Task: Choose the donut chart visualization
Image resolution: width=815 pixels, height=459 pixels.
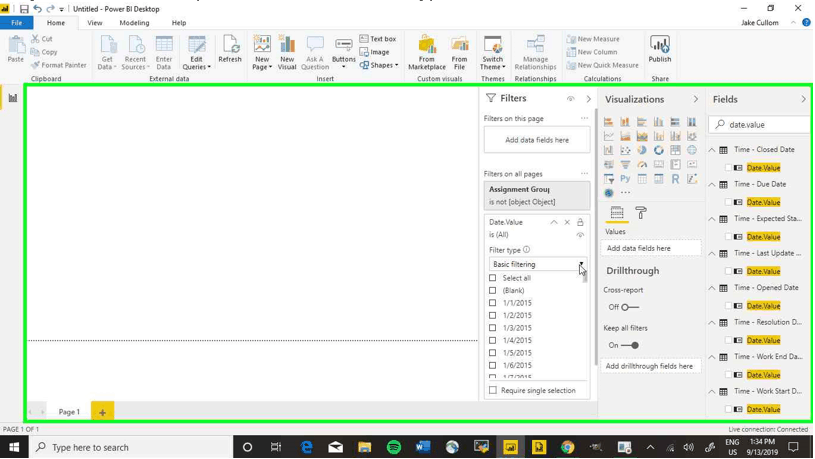Action: tap(659, 150)
